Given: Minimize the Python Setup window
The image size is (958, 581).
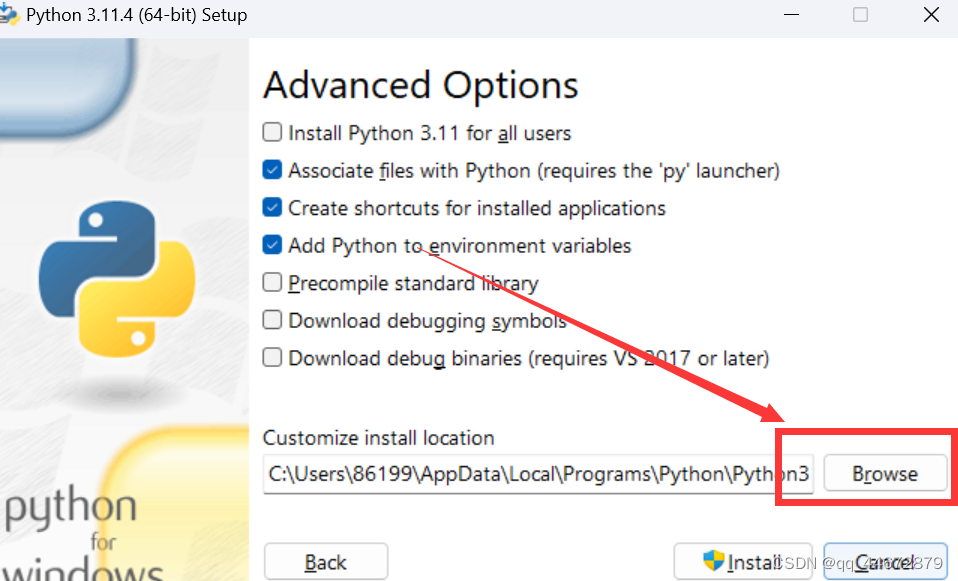Looking at the screenshot, I should click(791, 15).
